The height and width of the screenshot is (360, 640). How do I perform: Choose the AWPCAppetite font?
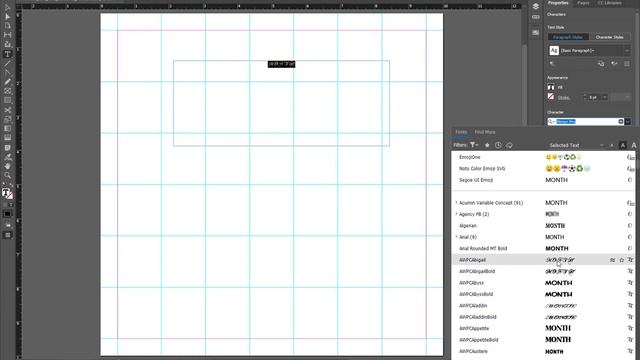click(543, 329)
